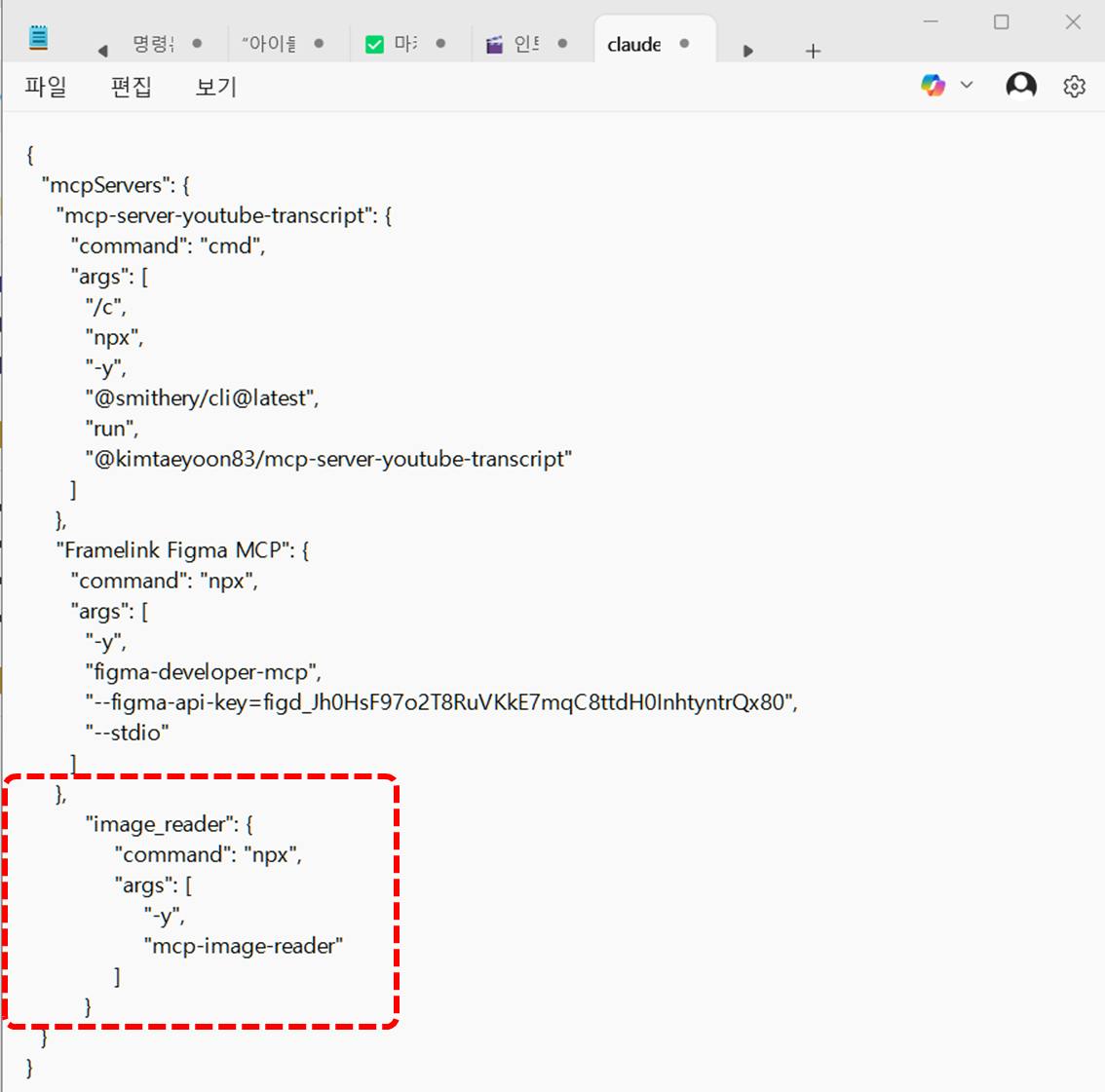Click the "run" argument line
The height and width of the screenshot is (1092, 1105).
[112, 429]
